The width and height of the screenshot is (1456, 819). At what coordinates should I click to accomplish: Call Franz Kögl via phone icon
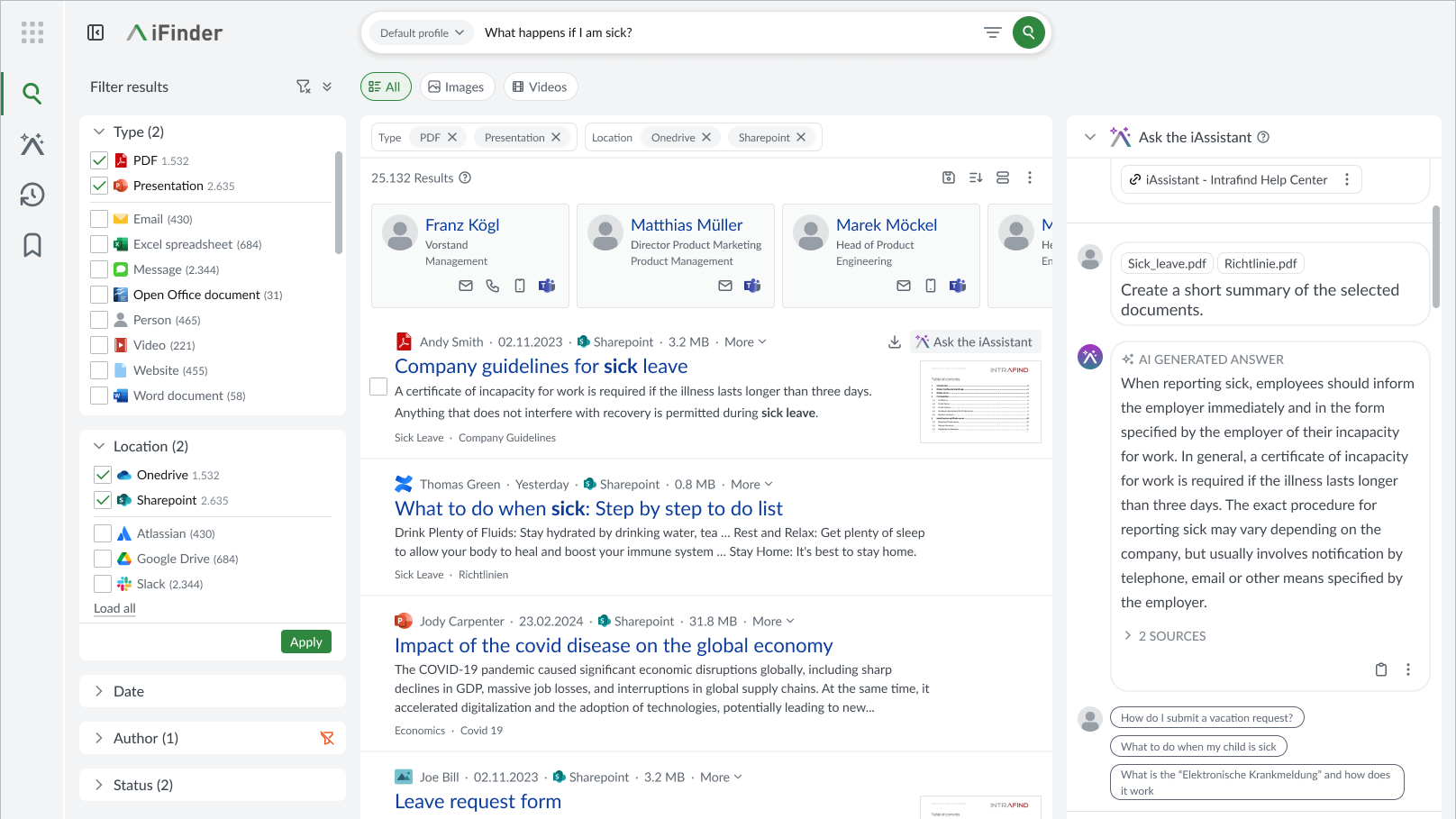coord(493,286)
